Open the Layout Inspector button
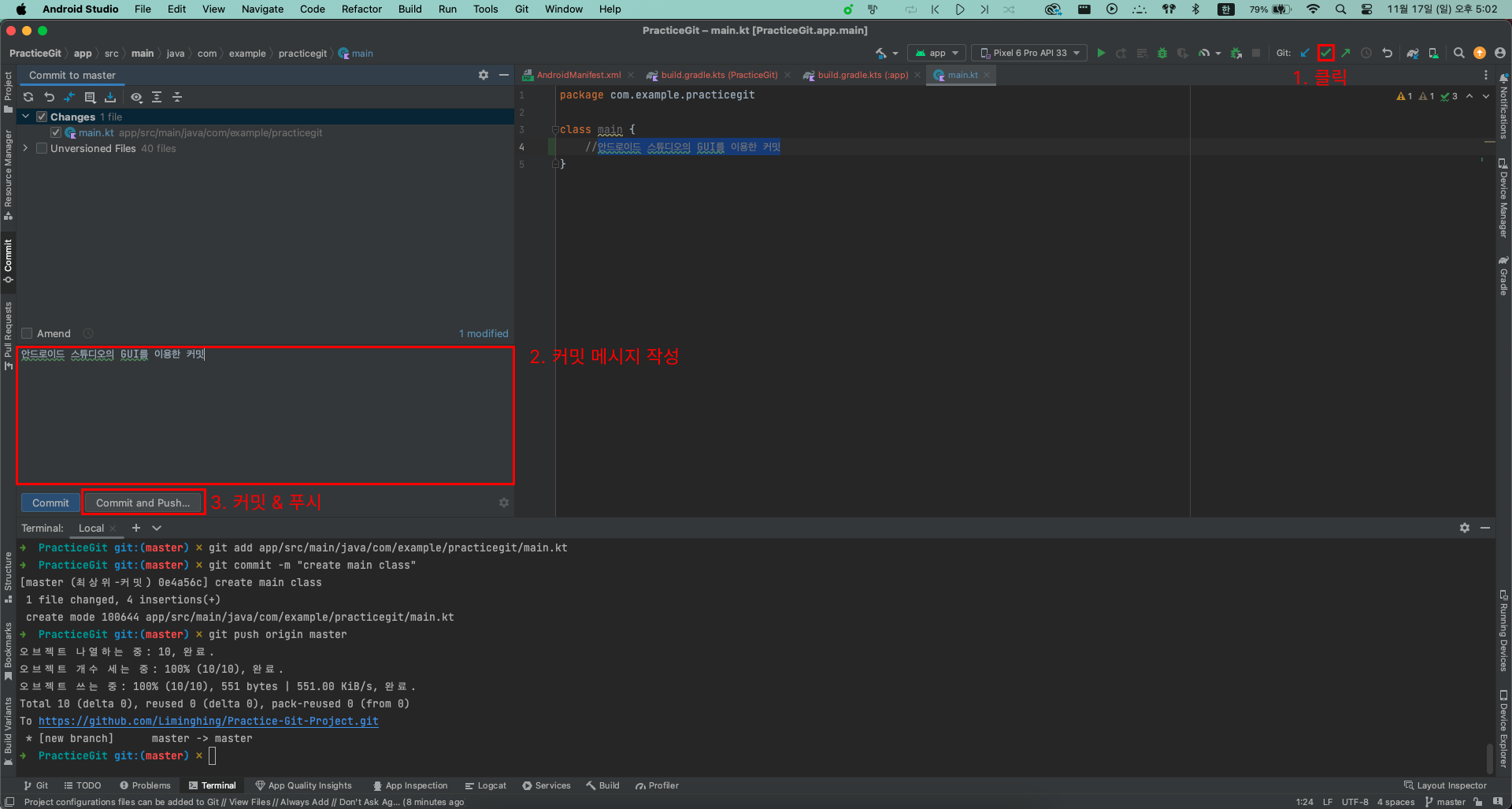This screenshot has width=1512, height=809. (1446, 785)
